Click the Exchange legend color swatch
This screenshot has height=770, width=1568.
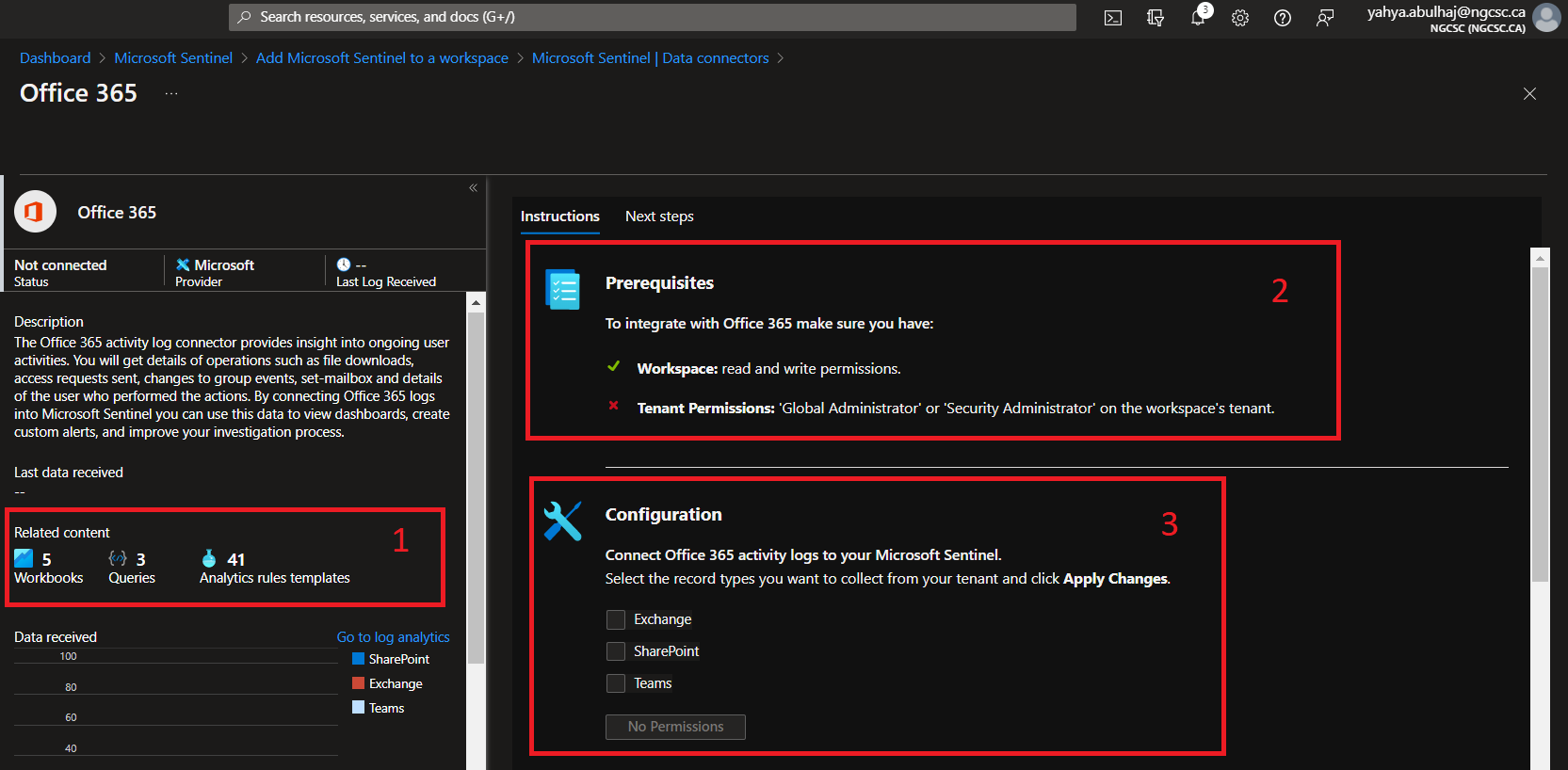(358, 683)
